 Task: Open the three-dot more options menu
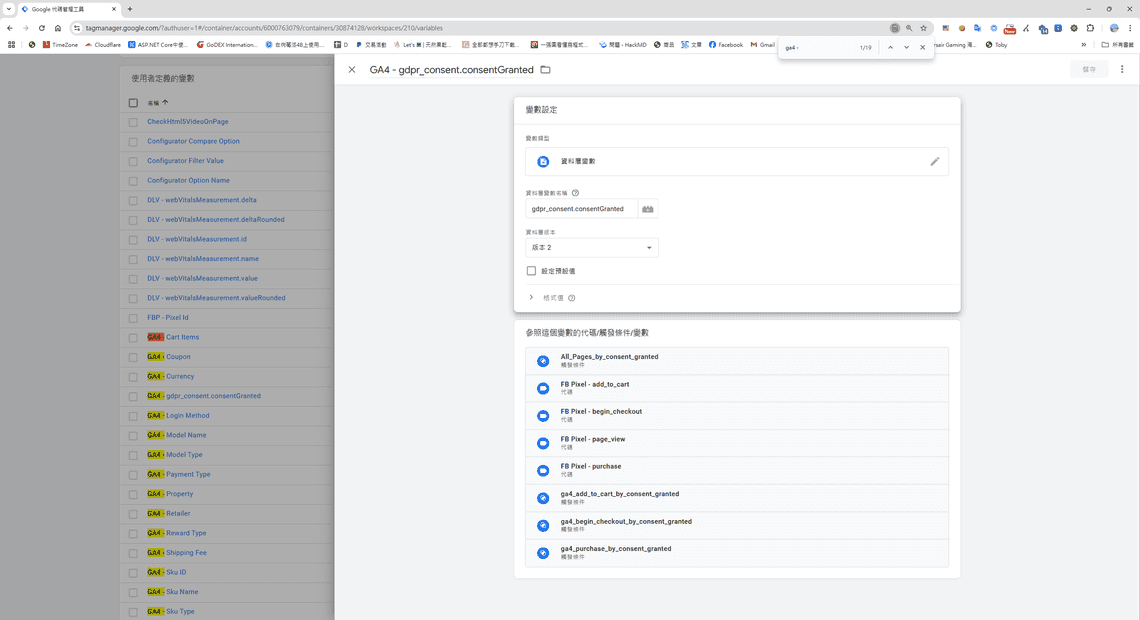click(x=1122, y=70)
